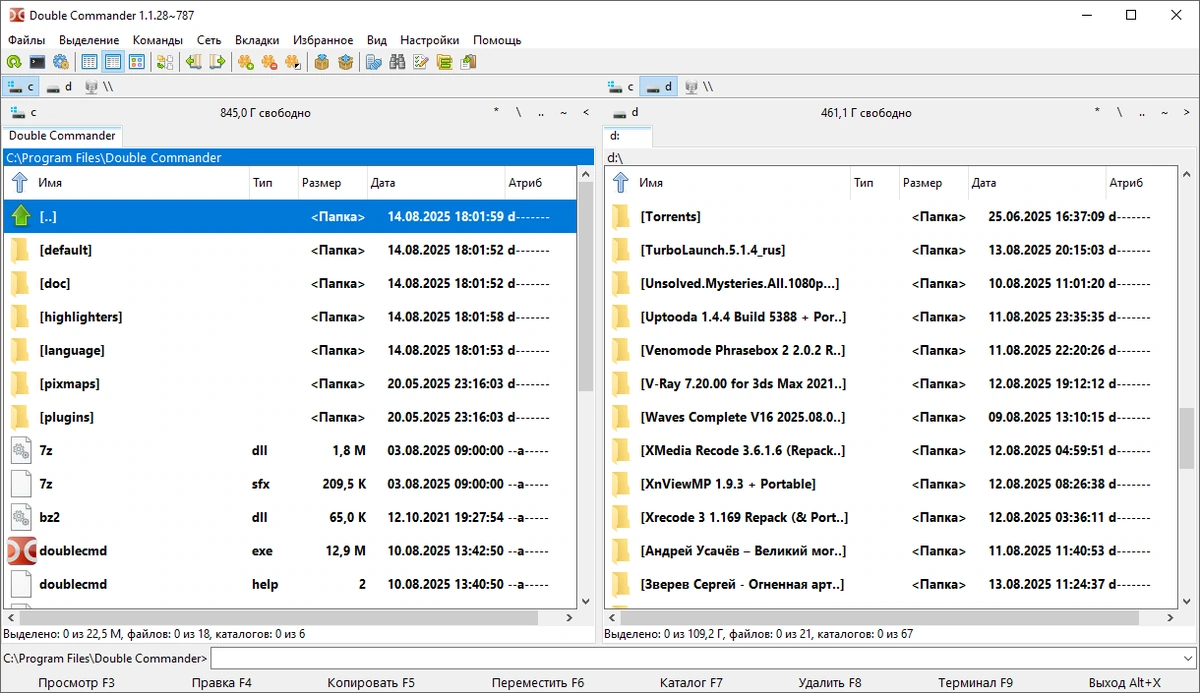Open Synchronize directories folder icon

coord(444,62)
